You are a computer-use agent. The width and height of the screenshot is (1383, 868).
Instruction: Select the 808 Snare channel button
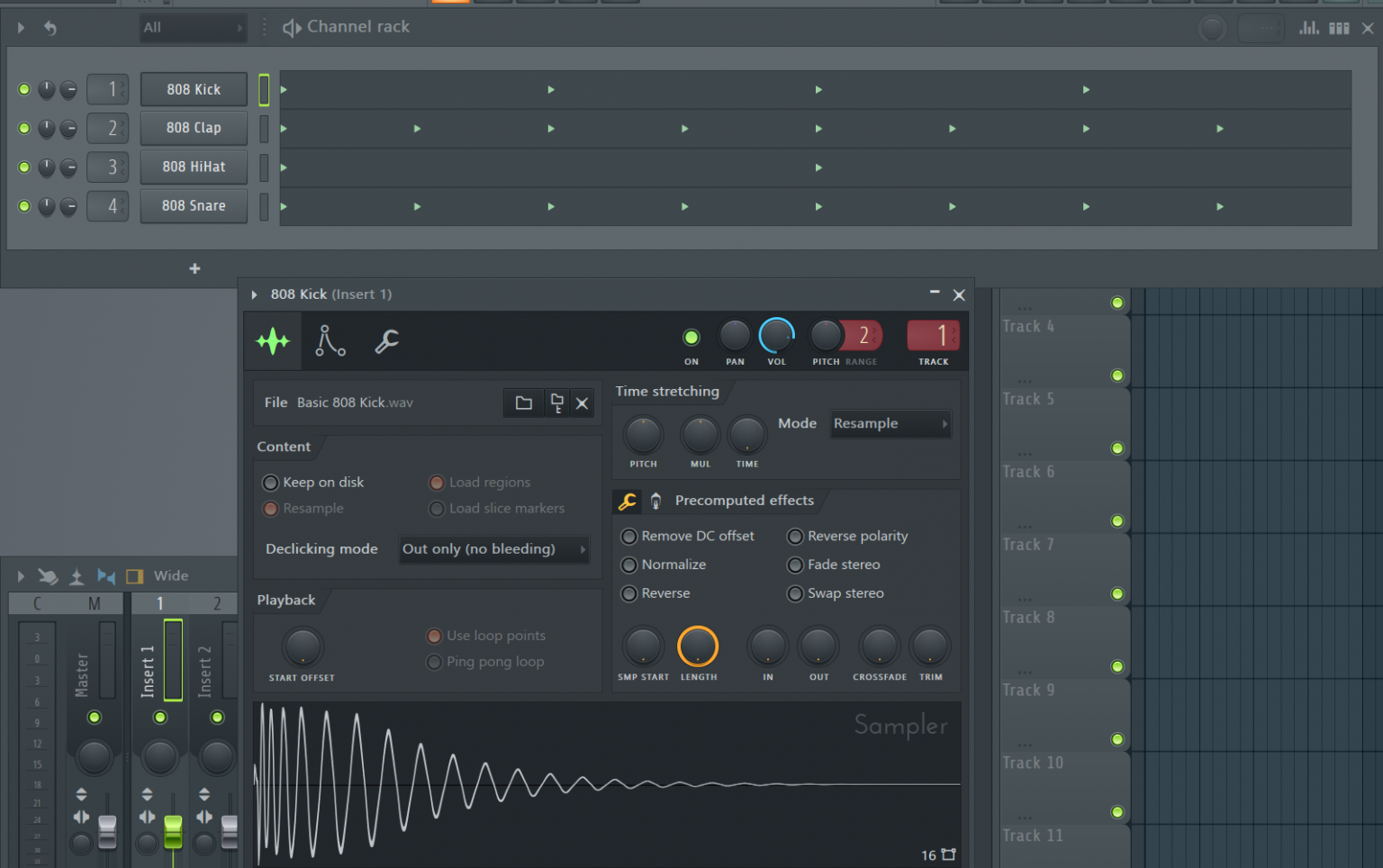[x=193, y=205]
